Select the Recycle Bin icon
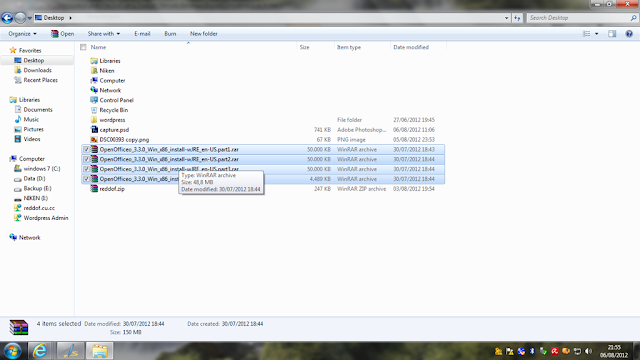The width and height of the screenshot is (640, 360). [94, 110]
